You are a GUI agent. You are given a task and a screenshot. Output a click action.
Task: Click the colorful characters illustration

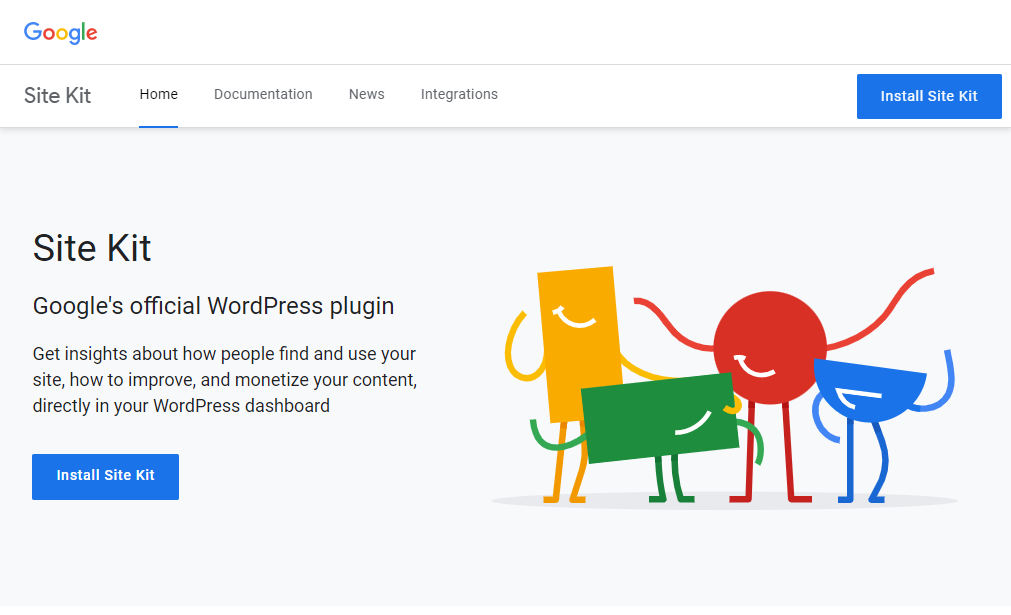[724, 387]
